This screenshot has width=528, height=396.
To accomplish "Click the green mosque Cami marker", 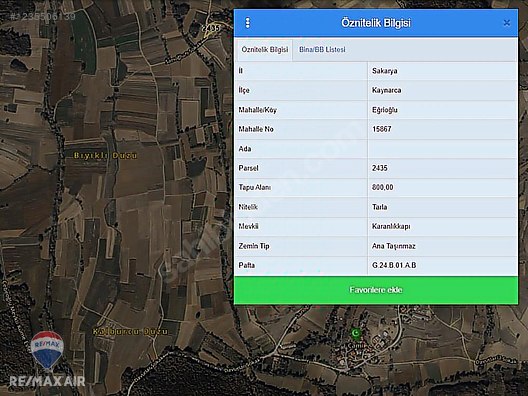I will coord(355,334).
